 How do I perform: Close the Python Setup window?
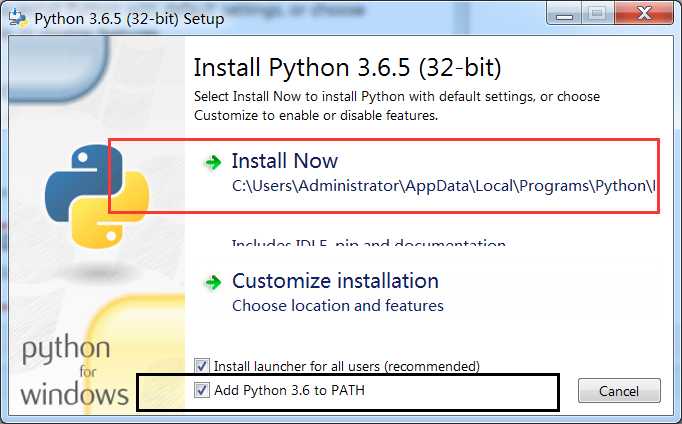pos(644,13)
